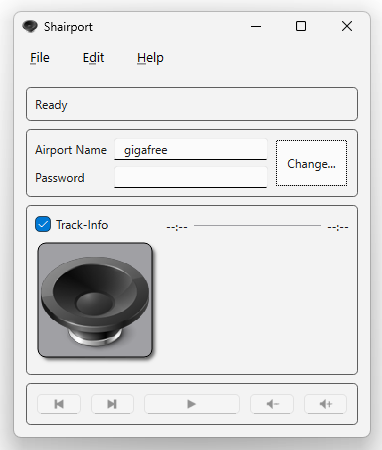Click the large speaker album art image
This screenshot has height=450, width=382.
(95, 300)
